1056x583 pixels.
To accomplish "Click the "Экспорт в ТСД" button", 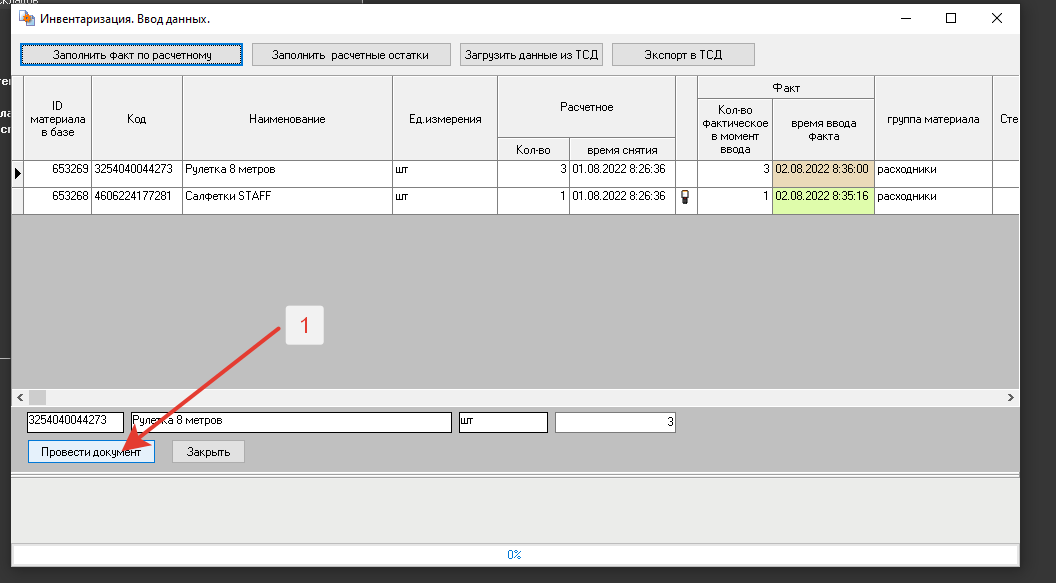I will point(683,55).
